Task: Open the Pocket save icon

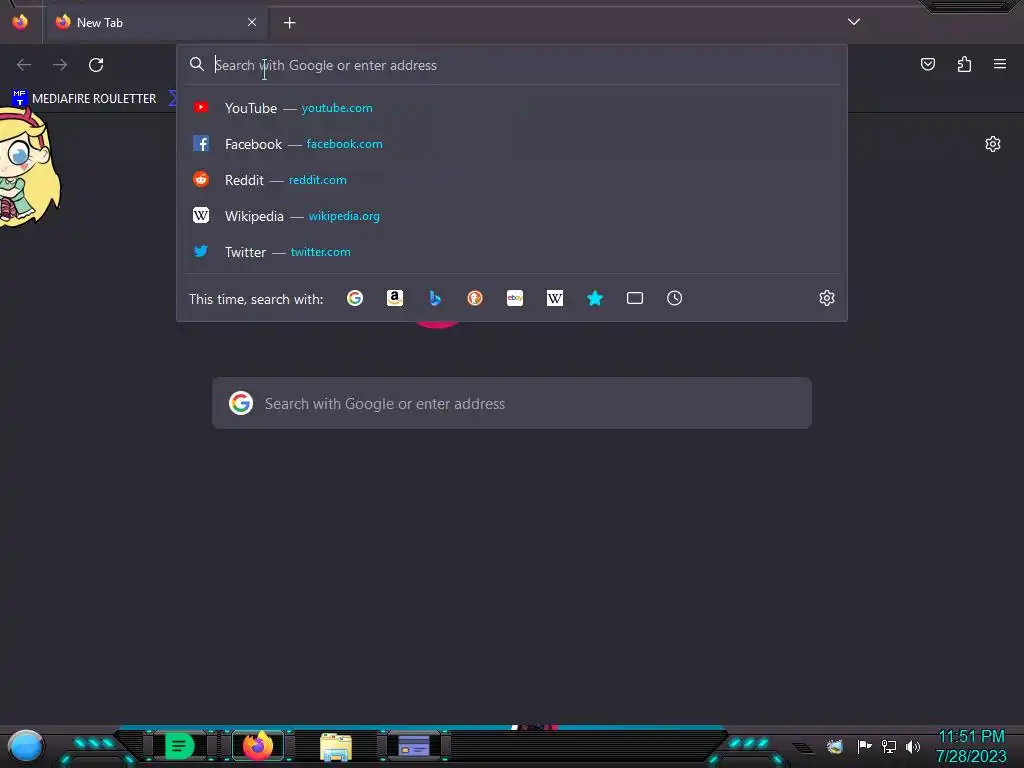Action: [928, 64]
